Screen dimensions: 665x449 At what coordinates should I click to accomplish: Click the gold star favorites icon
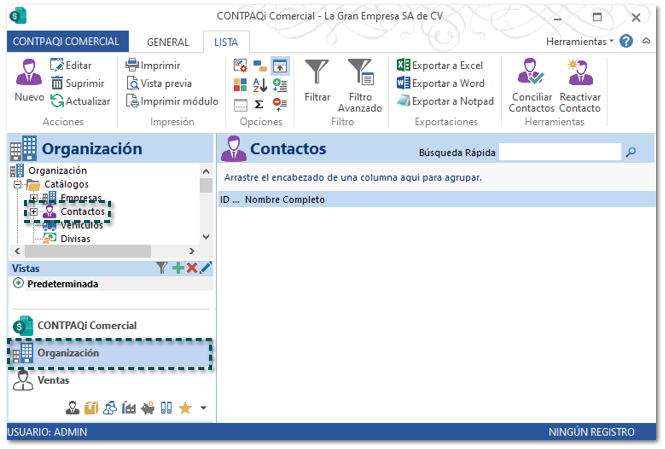[185, 408]
